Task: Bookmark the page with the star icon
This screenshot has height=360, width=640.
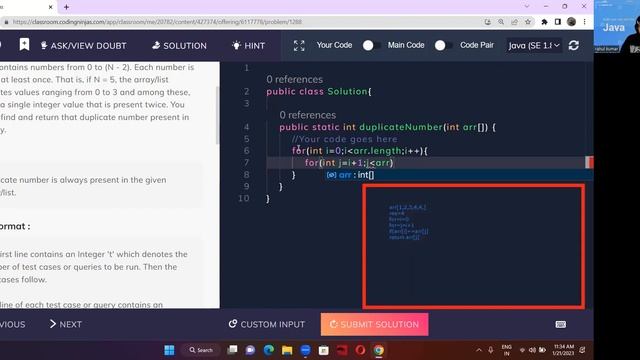Action: 528,22
